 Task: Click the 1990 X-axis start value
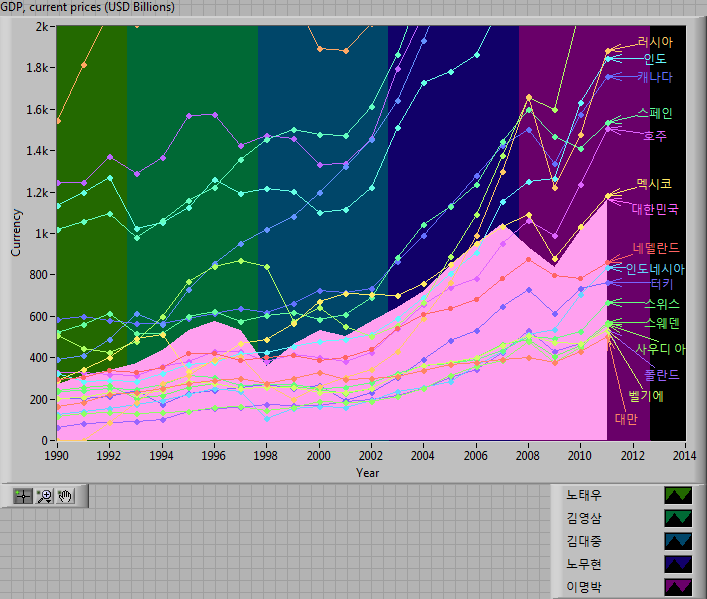point(56,456)
